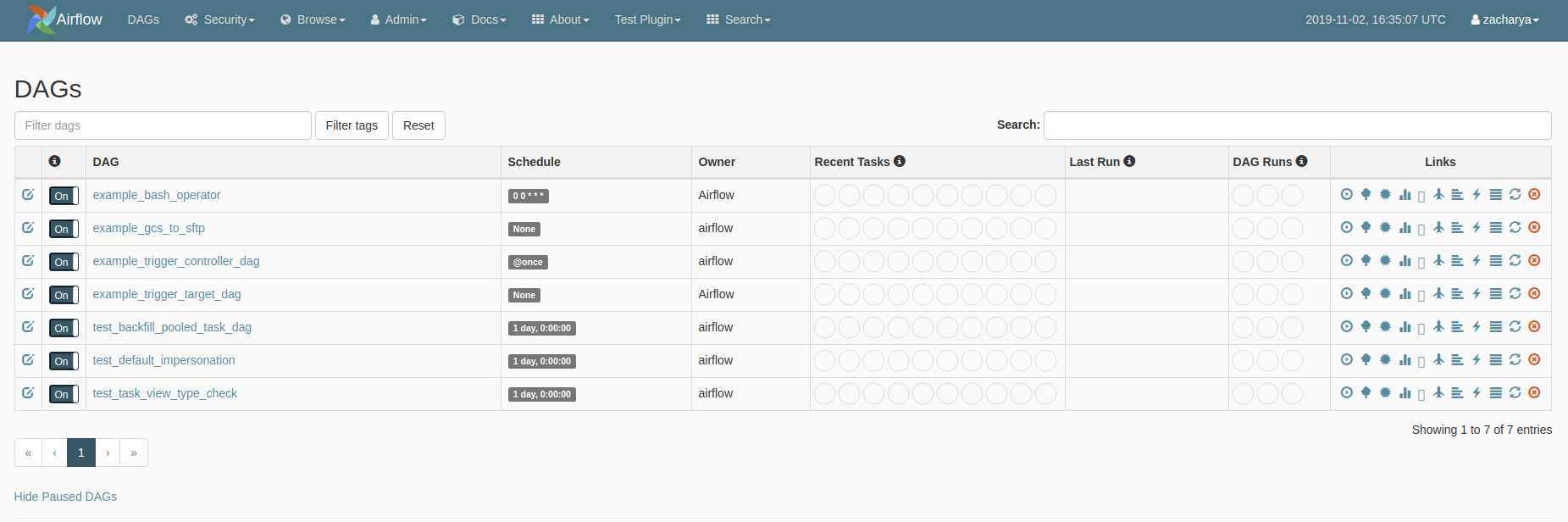The height and width of the screenshot is (522, 1568).
Task: Pause example_trigger_target_dag using its On toggle
Action: (64, 295)
